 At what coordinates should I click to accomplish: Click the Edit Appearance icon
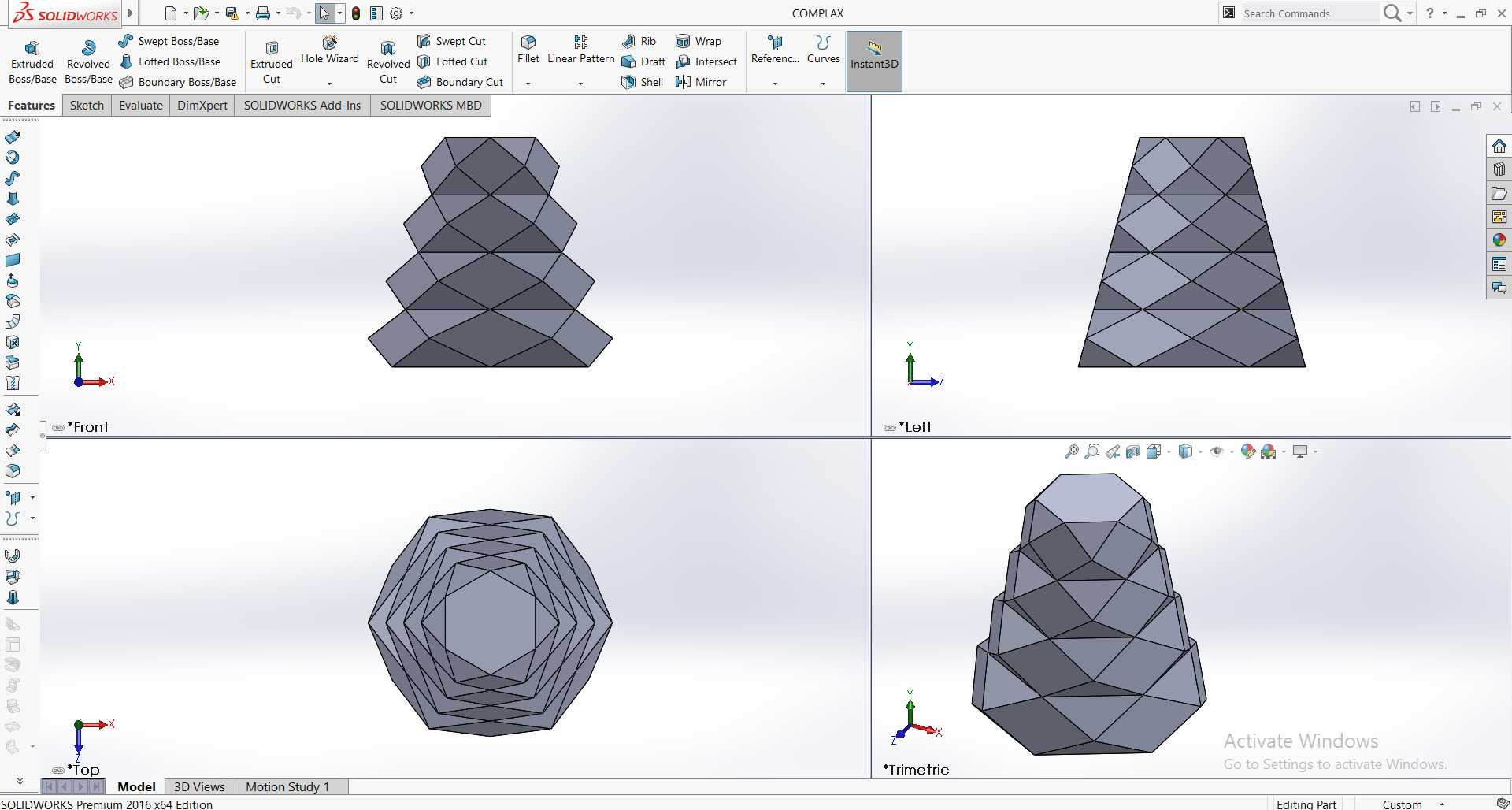[1247, 451]
